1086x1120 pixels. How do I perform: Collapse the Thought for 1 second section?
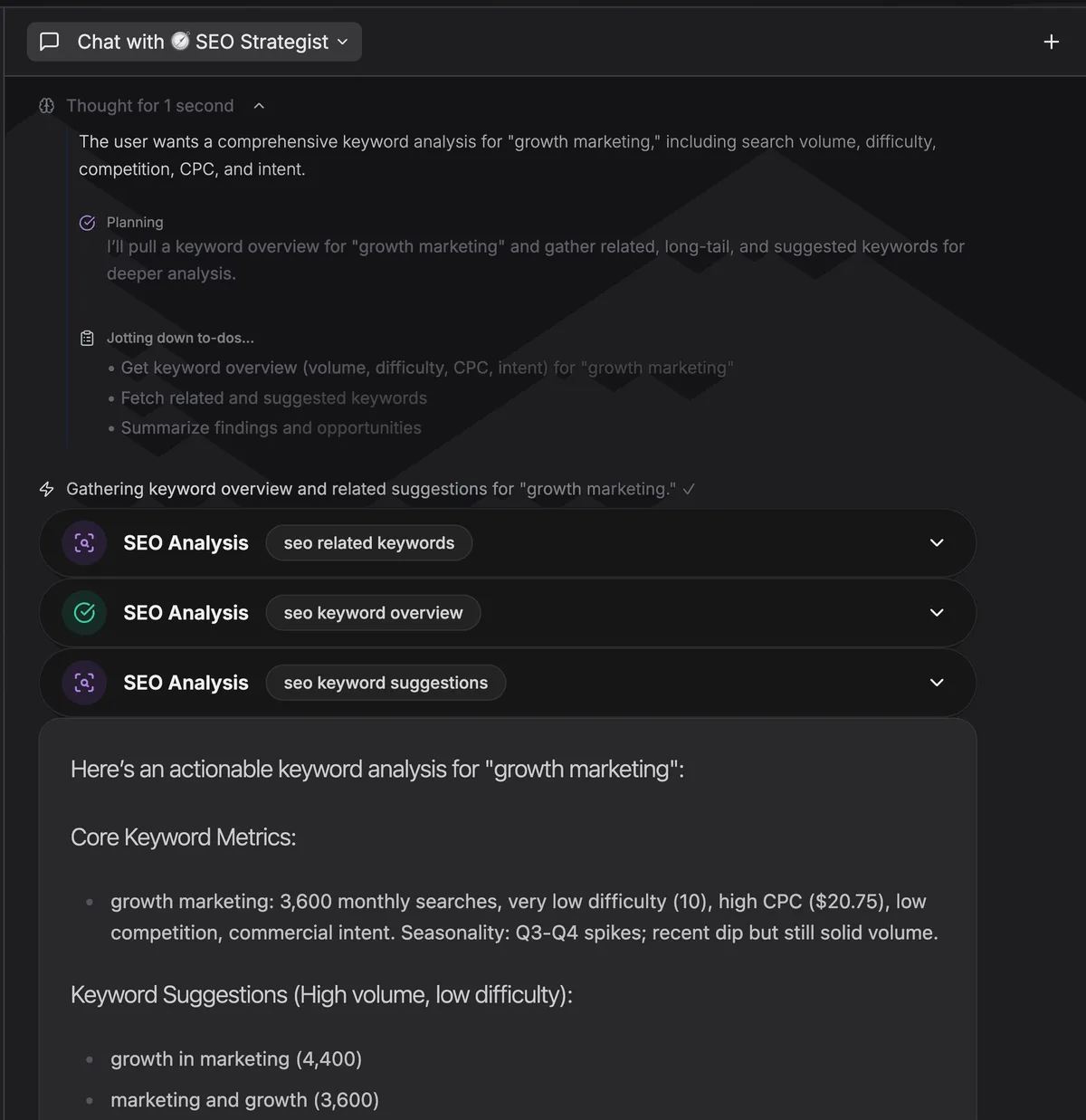pyautogui.click(x=259, y=106)
